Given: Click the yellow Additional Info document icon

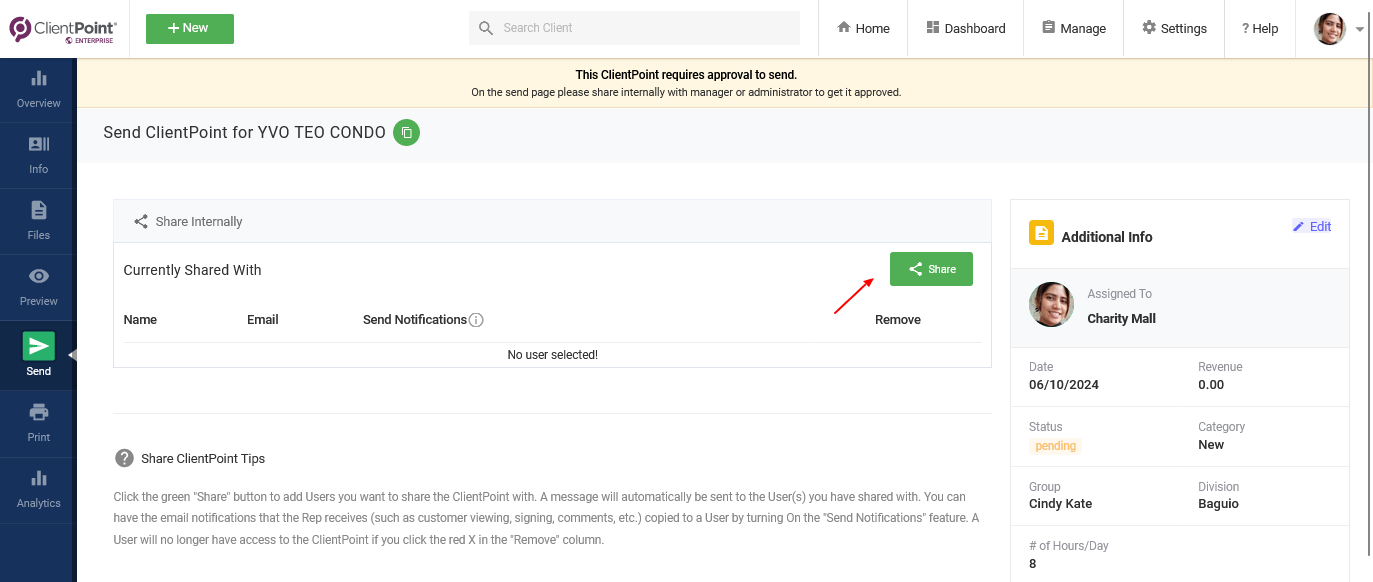Looking at the screenshot, I should point(1041,233).
